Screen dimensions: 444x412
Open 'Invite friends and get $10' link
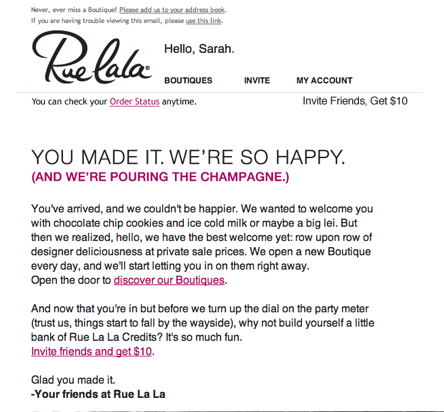tap(91, 351)
